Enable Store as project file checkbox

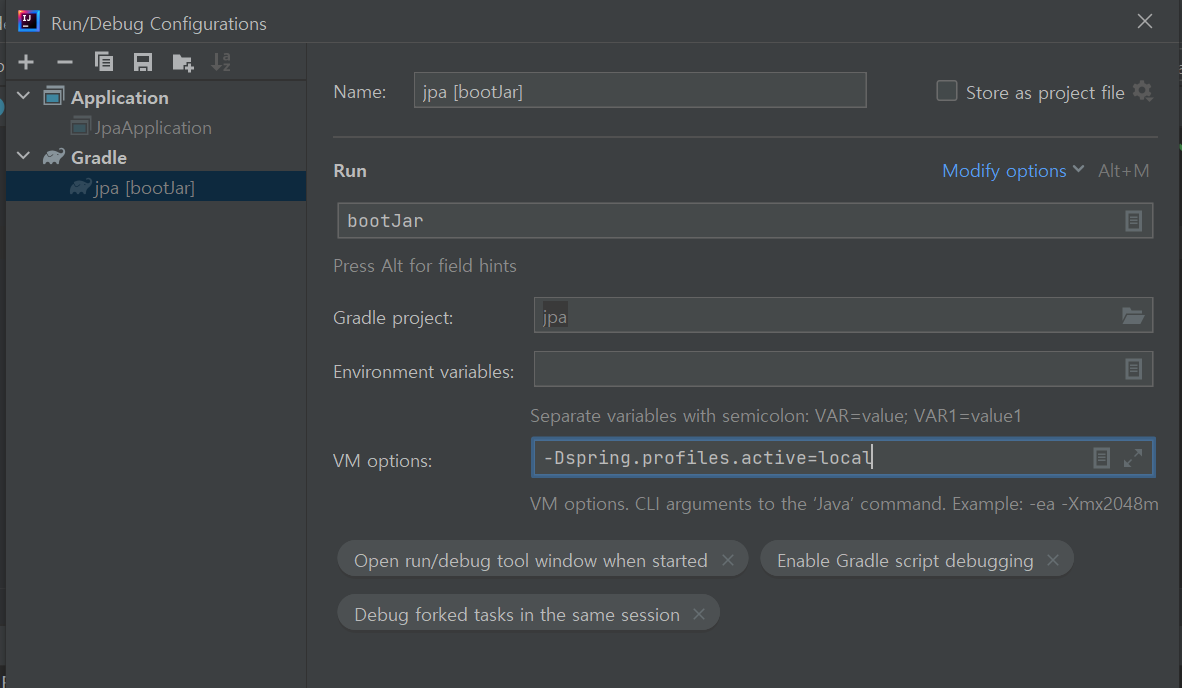coord(947,91)
